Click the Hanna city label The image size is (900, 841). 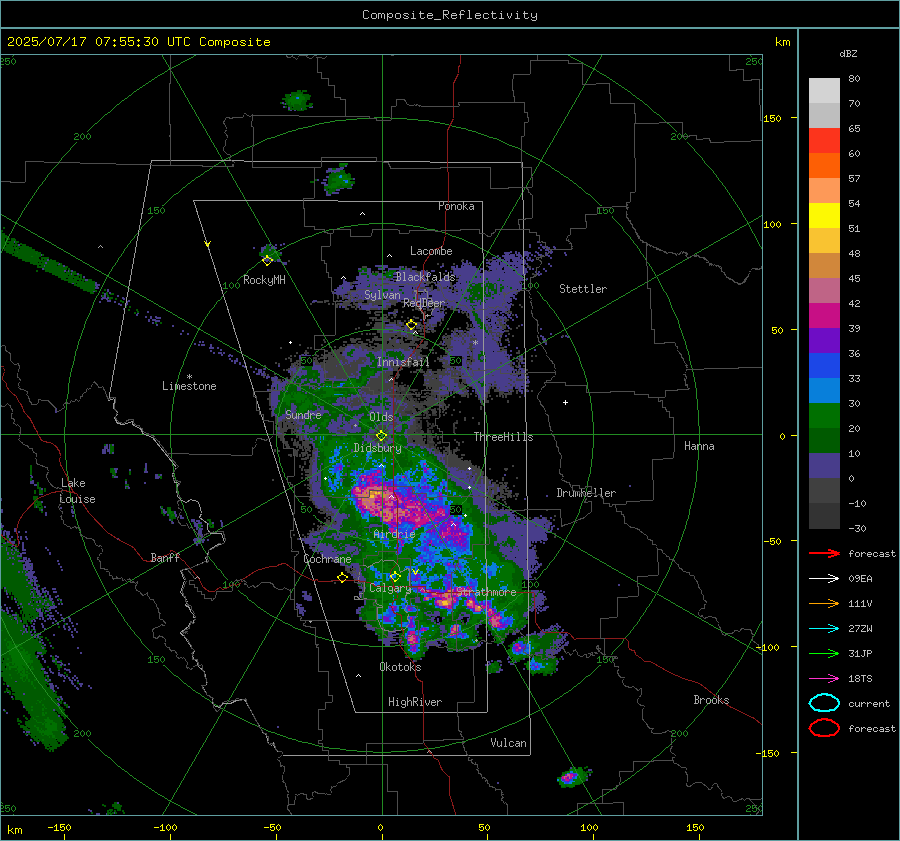699,446
